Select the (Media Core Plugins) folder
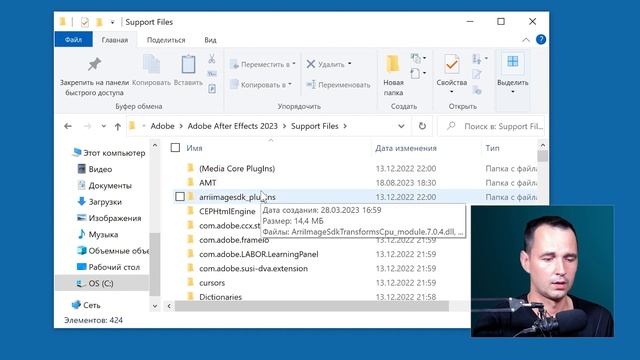This screenshot has width=640, height=360. tap(237, 168)
